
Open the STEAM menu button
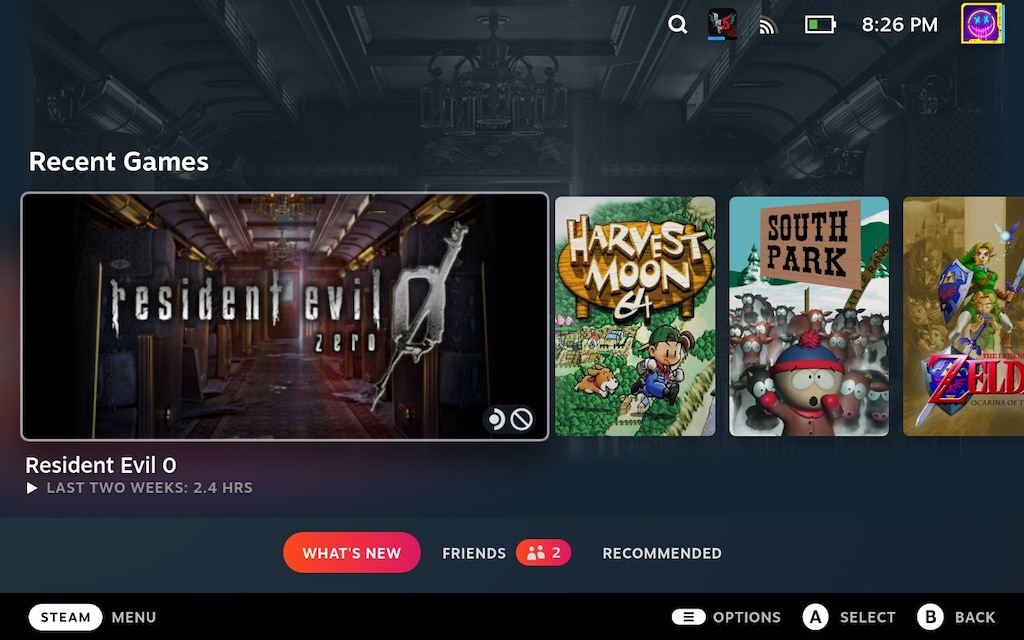(x=66, y=617)
